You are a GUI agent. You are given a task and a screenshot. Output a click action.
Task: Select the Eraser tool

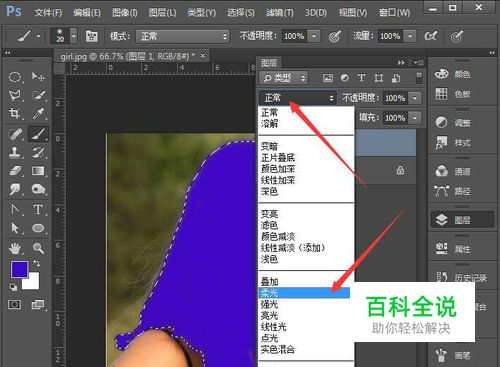pyautogui.click(x=15, y=171)
